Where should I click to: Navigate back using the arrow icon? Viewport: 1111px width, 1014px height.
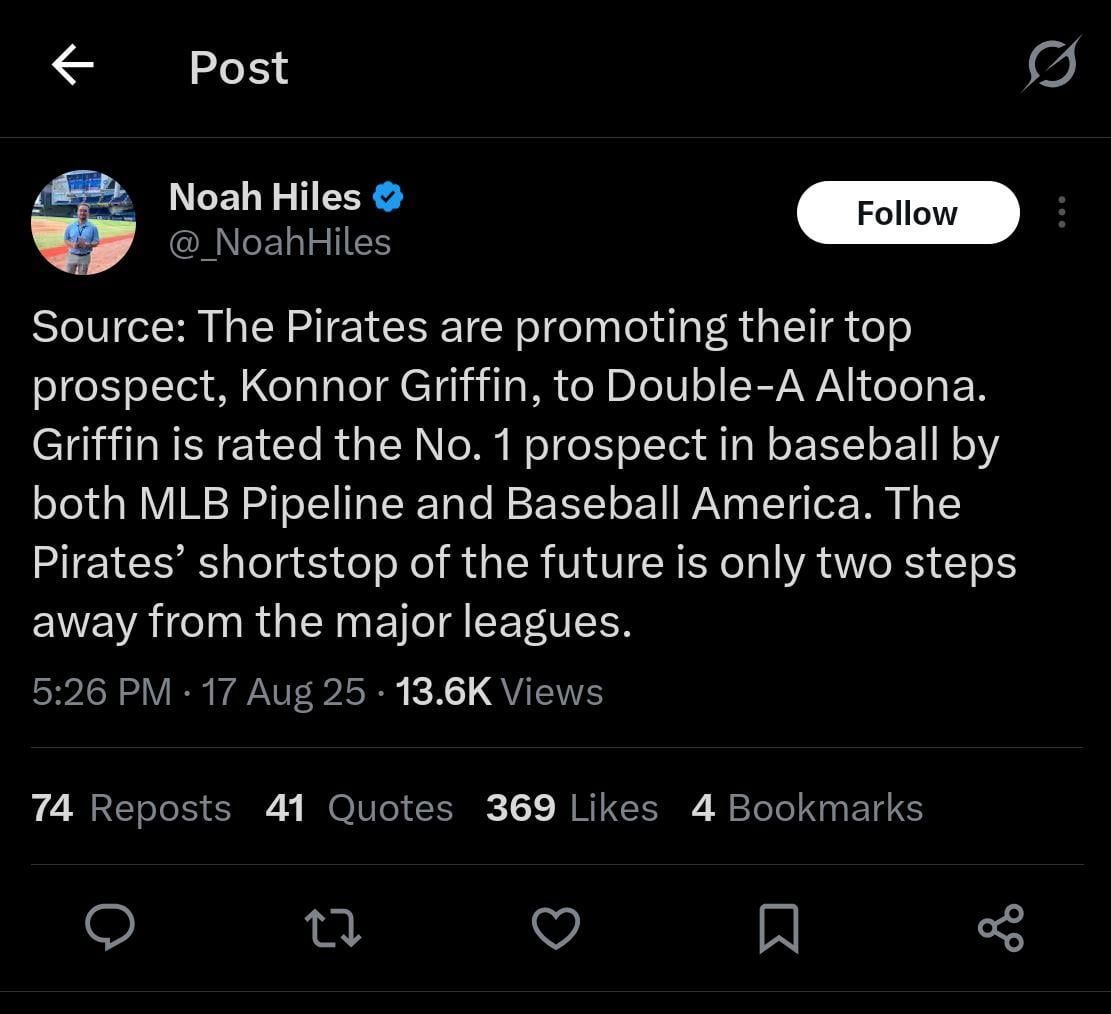[70, 66]
